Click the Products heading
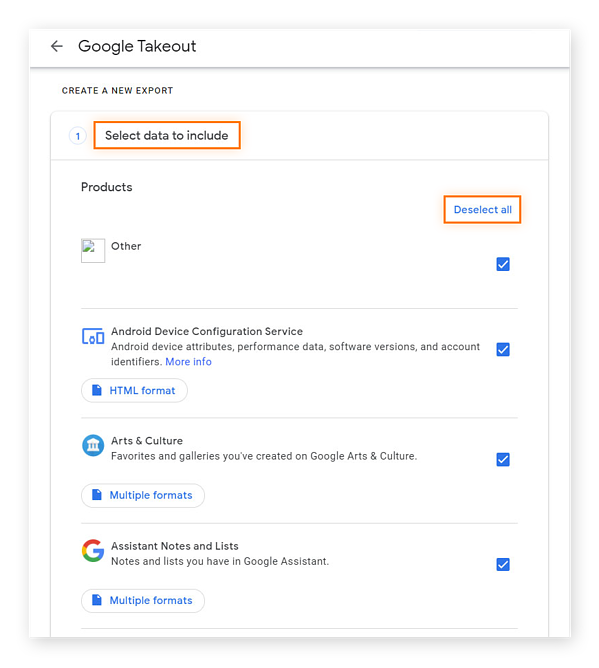Image resolution: width=599 pixels, height=668 pixels. (107, 187)
